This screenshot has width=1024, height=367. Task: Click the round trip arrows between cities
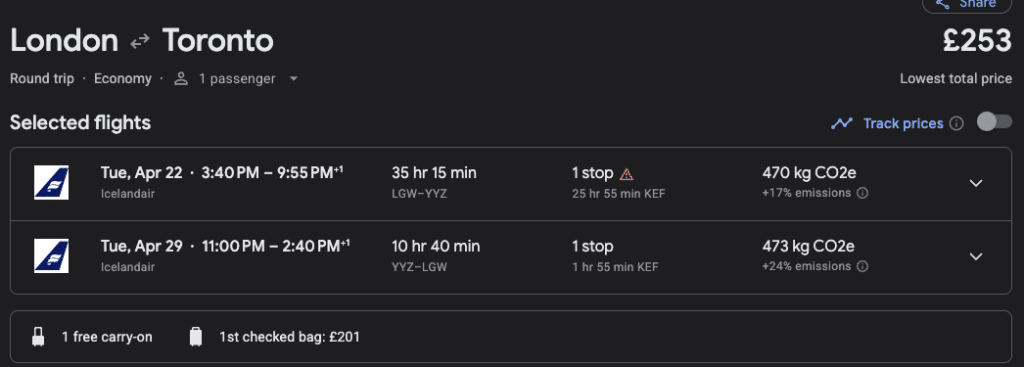(x=140, y=42)
